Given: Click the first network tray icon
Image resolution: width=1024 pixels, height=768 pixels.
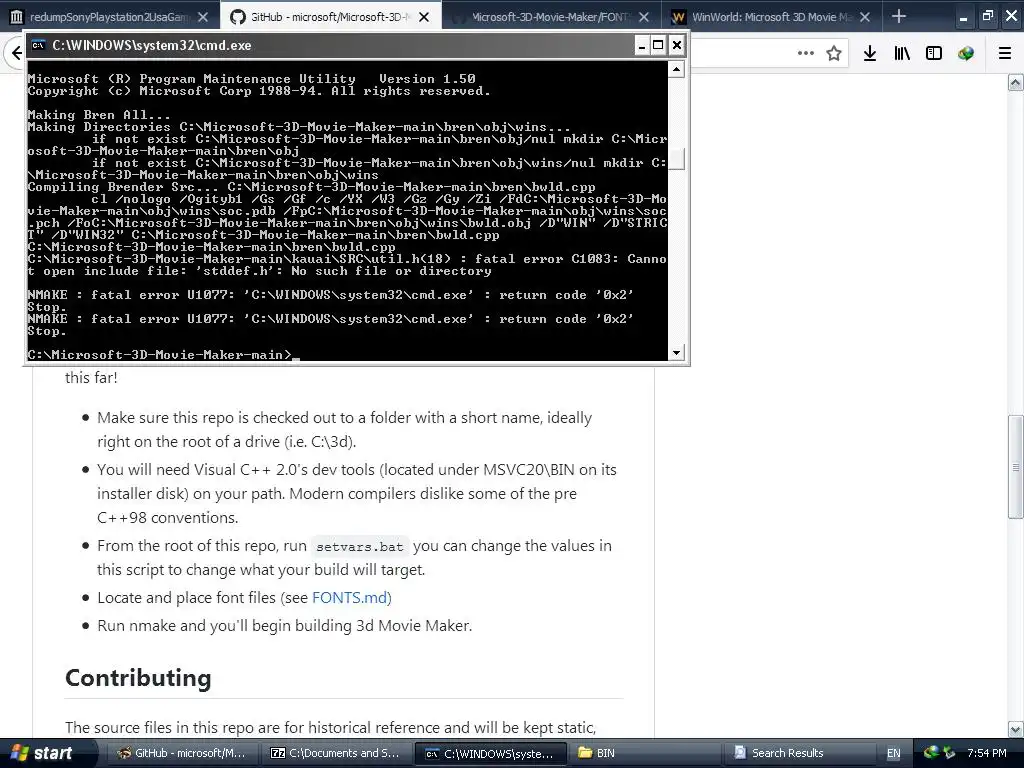Looking at the screenshot, I should pyautogui.click(x=931, y=753).
